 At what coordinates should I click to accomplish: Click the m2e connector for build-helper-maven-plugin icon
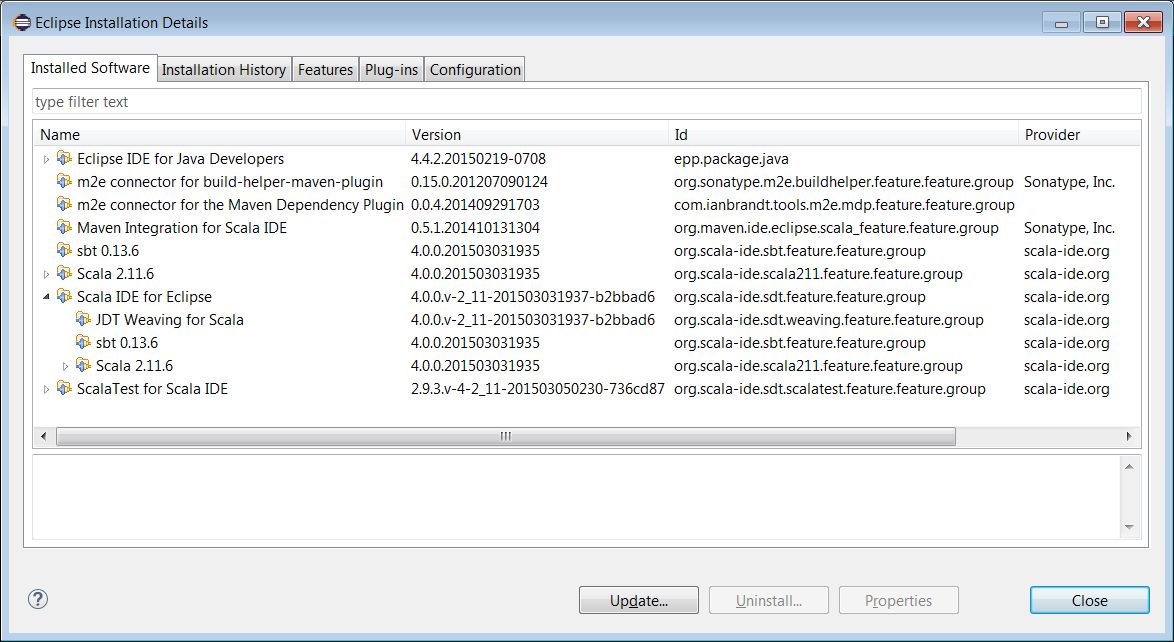click(65, 182)
